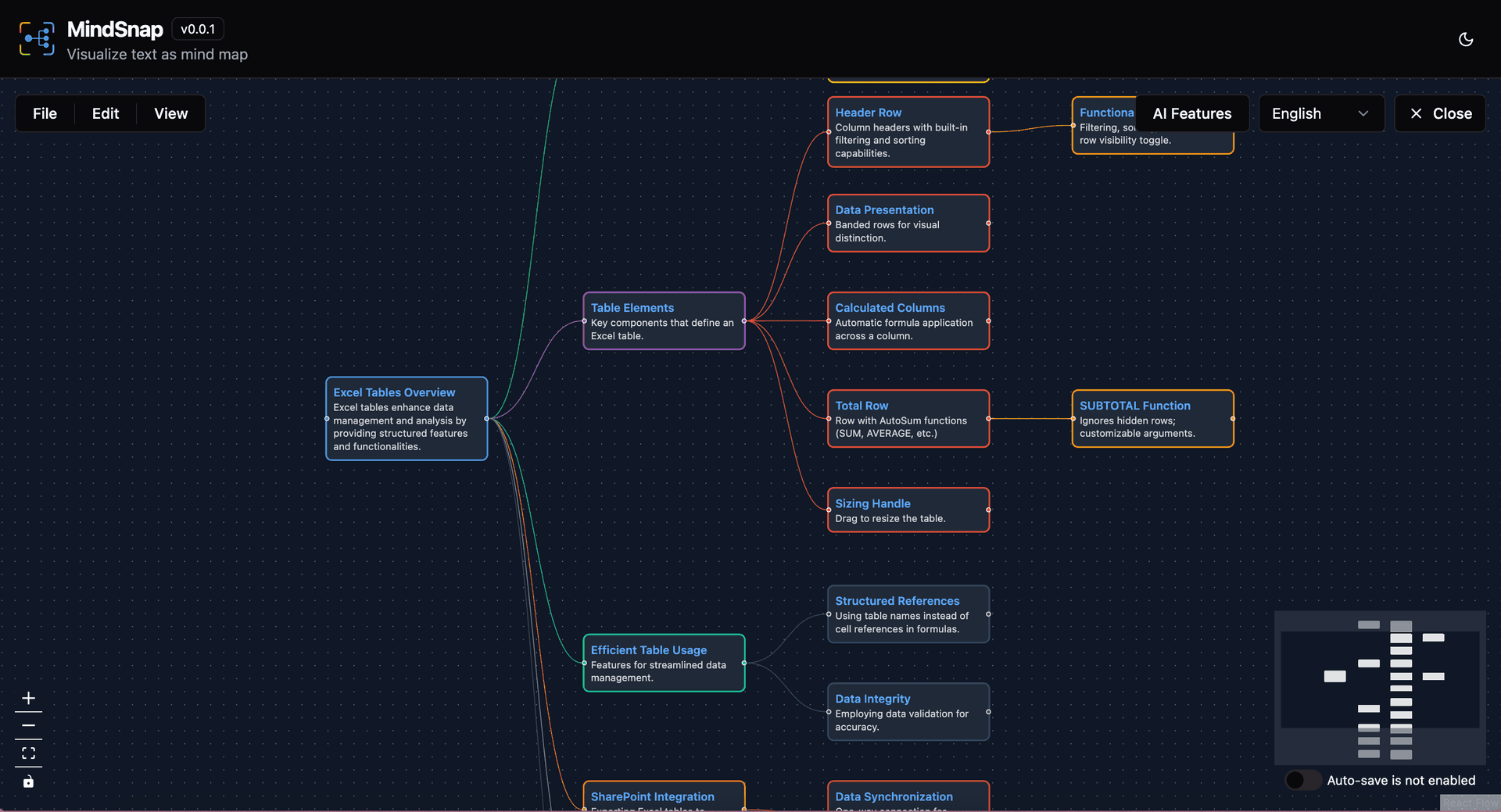Enable the auto-save toggle switch

coord(1302,780)
